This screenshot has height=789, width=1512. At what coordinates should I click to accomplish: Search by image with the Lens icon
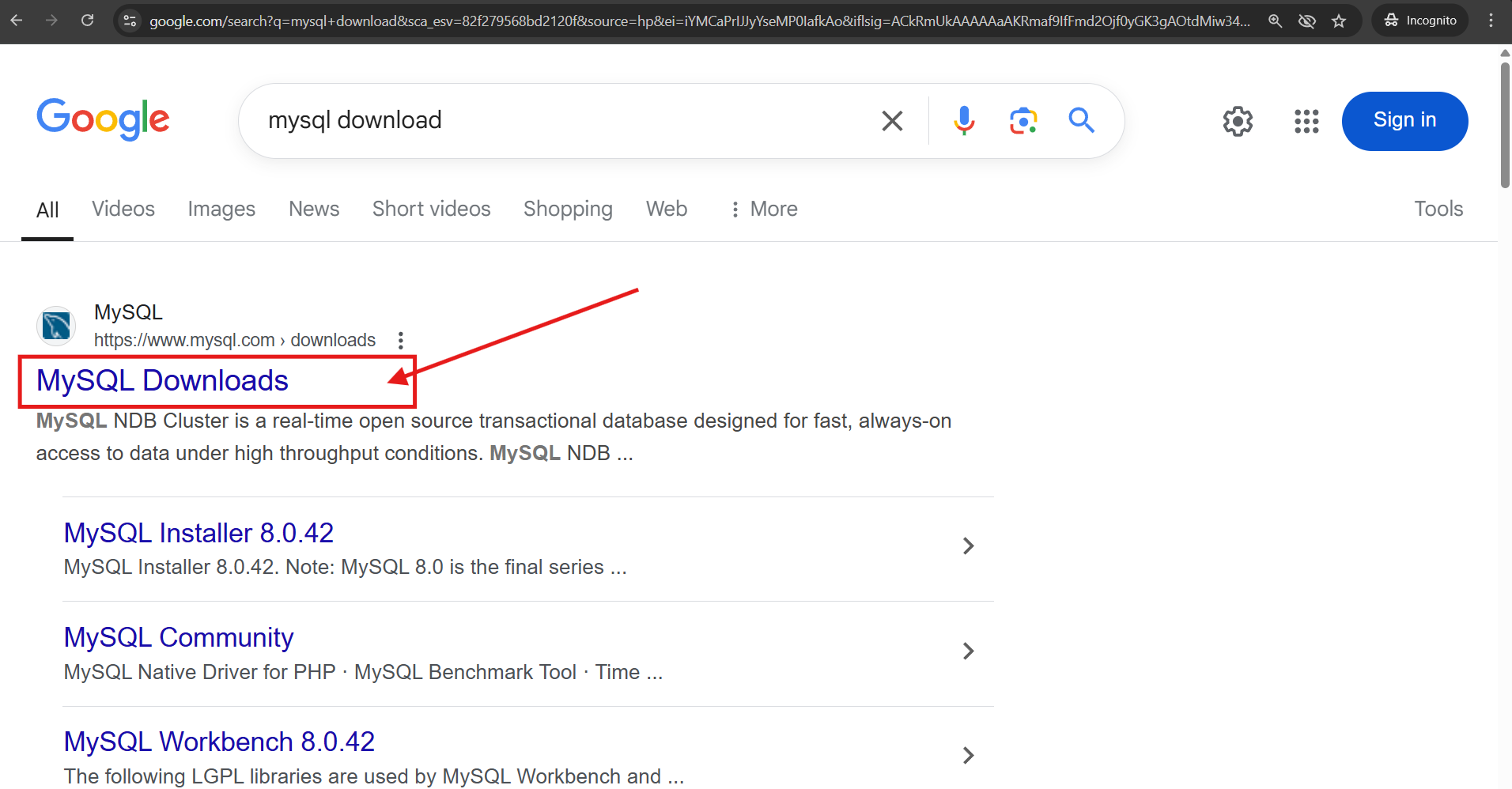[x=1023, y=121]
